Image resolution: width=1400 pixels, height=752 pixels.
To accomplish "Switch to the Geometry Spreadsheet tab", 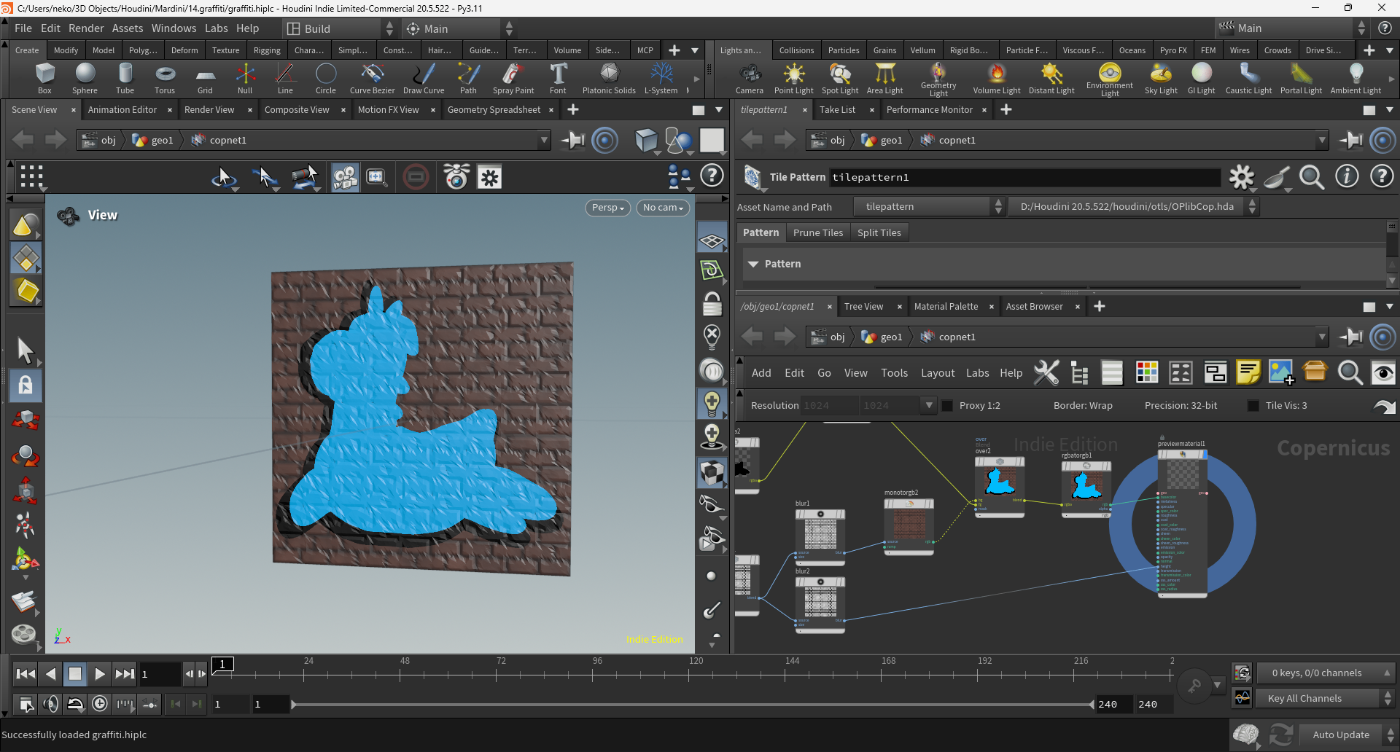I will point(494,110).
